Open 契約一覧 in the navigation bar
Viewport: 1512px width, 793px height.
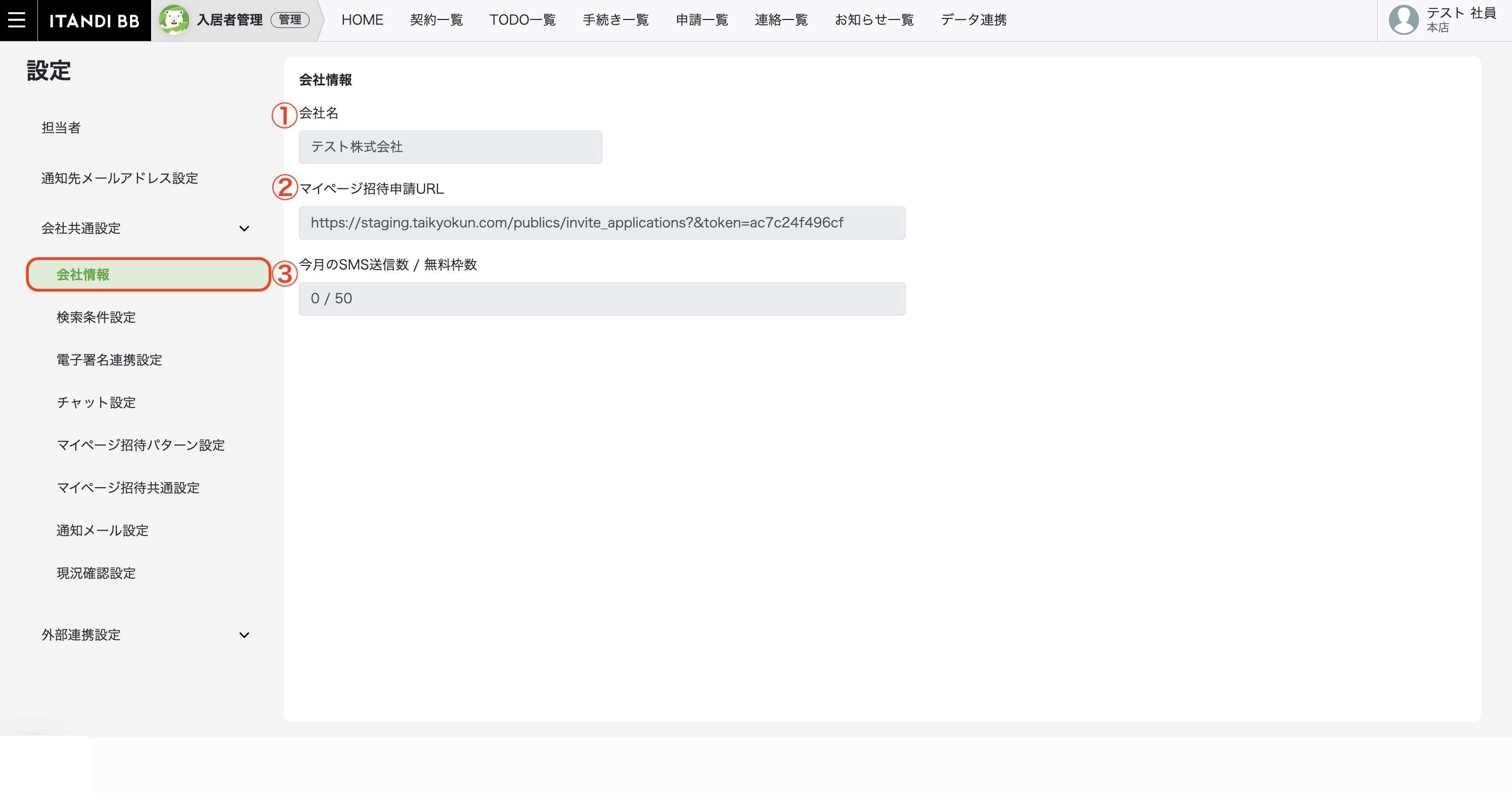(436, 20)
